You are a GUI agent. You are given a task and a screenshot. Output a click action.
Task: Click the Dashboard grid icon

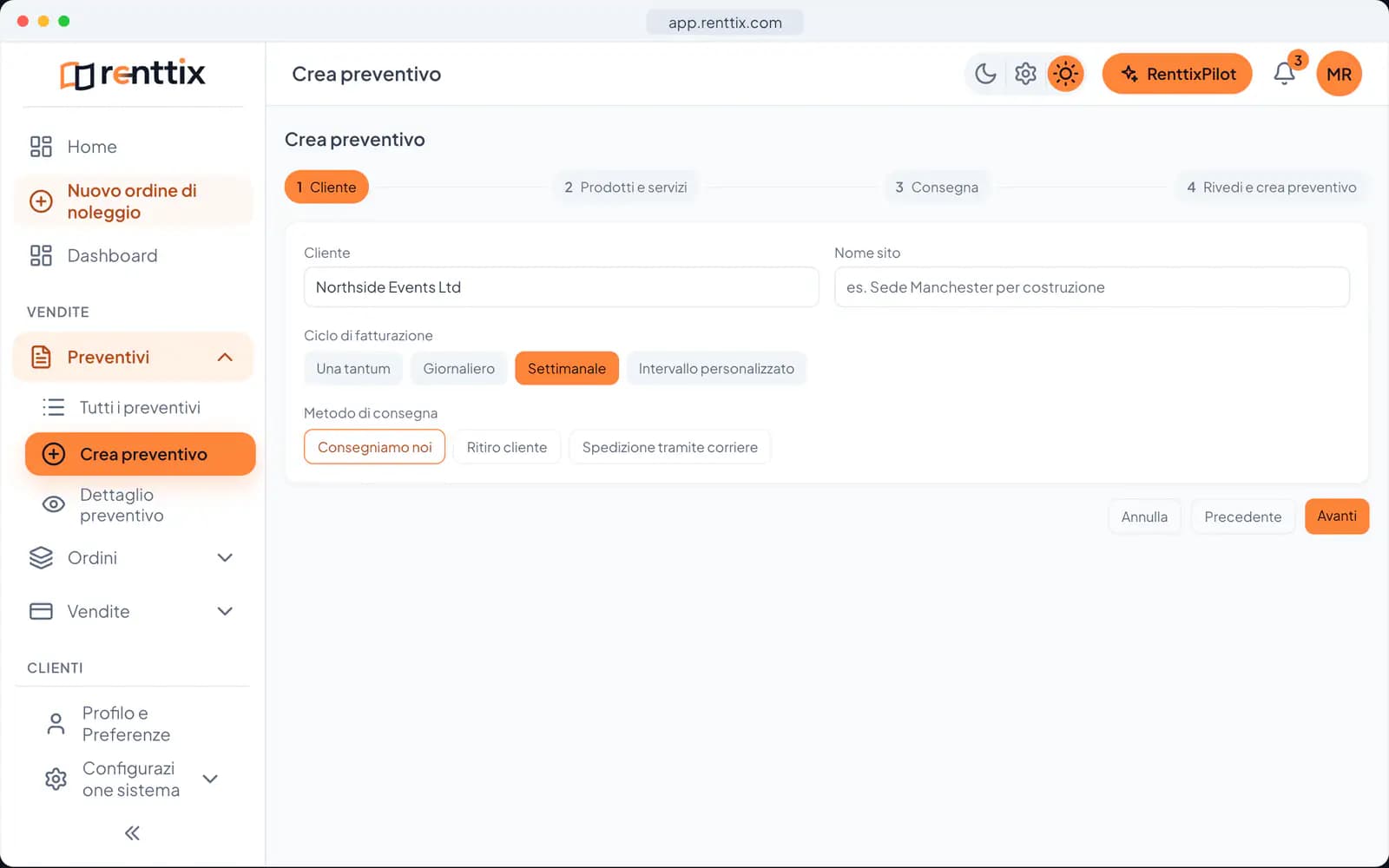click(x=41, y=255)
